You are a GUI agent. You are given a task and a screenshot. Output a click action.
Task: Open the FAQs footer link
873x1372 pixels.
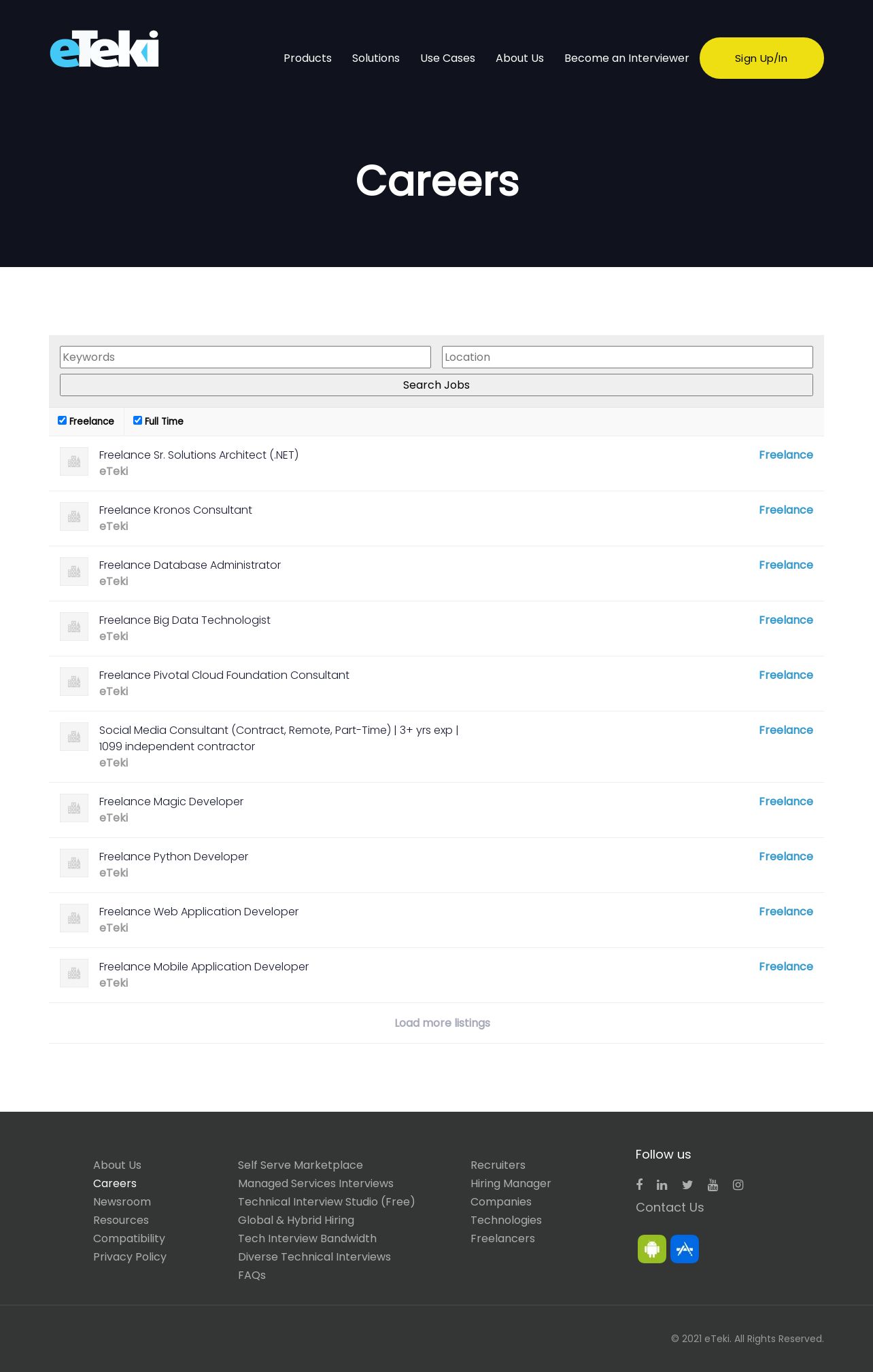coord(252,1275)
